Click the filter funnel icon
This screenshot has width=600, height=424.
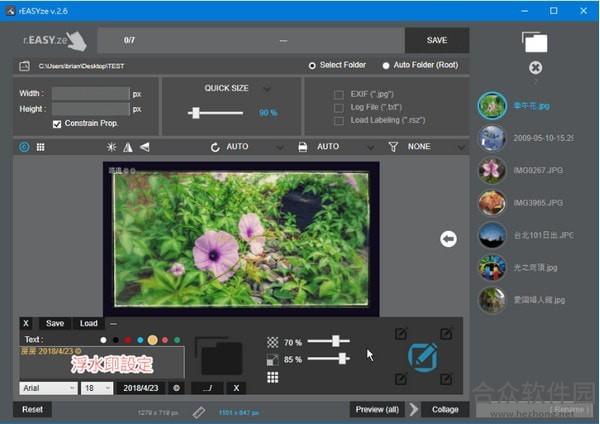coord(393,147)
